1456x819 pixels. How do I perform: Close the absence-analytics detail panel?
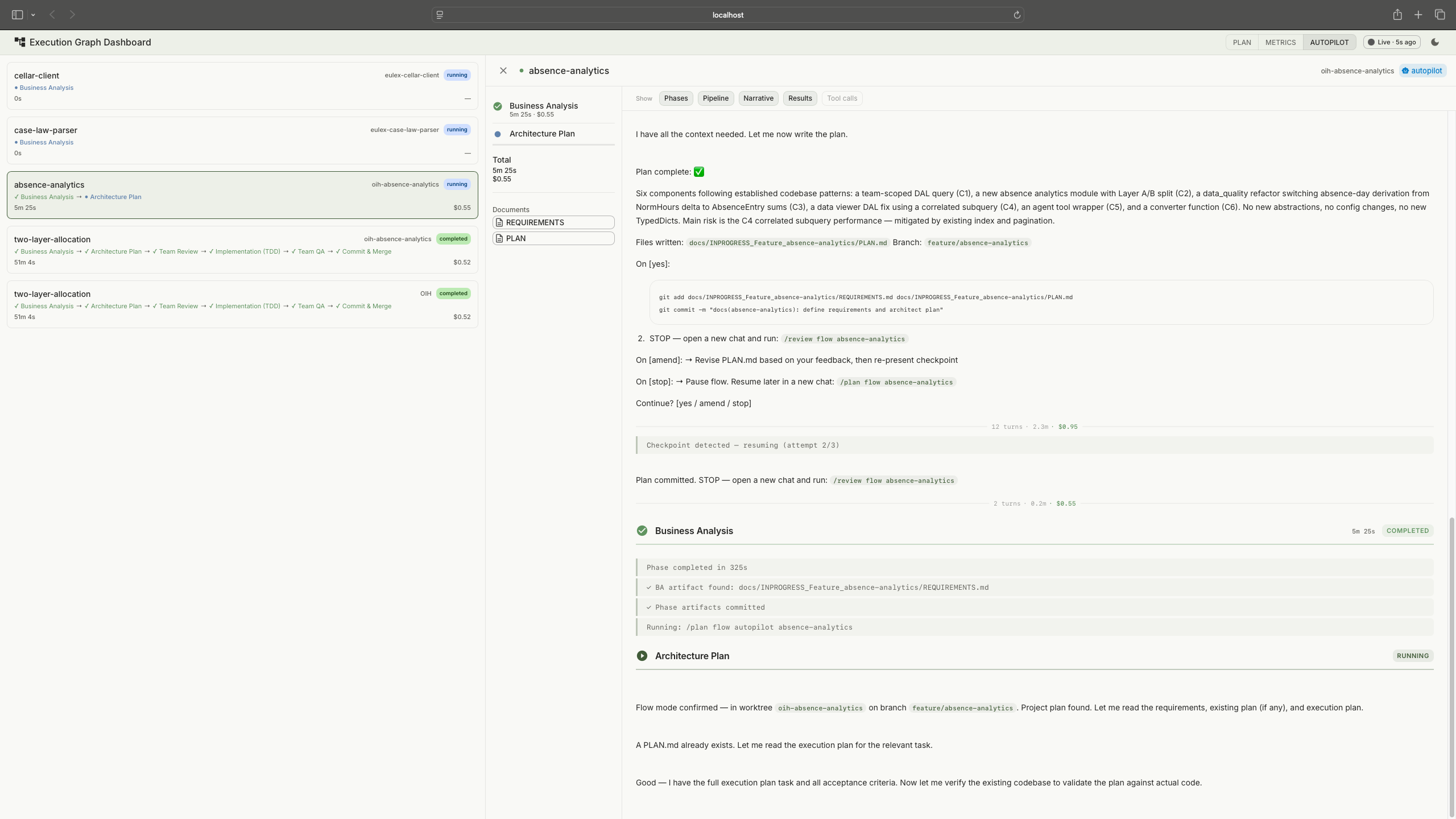503,70
